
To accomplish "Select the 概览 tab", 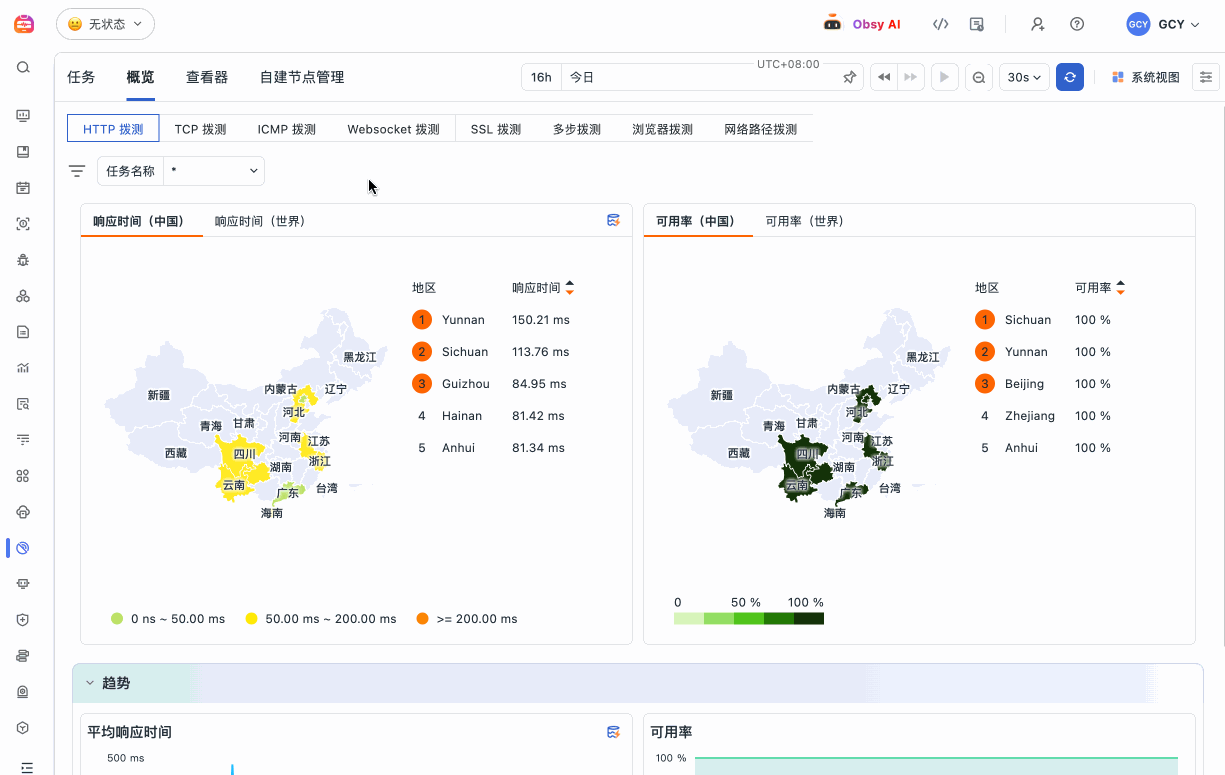I will tap(141, 77).
